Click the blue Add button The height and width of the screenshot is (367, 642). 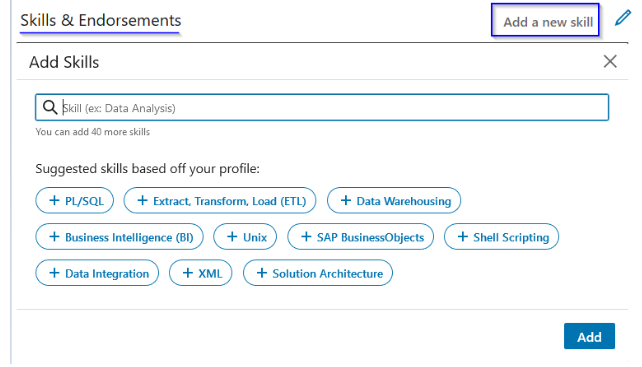pyautogui.click(x=589, y=336)
